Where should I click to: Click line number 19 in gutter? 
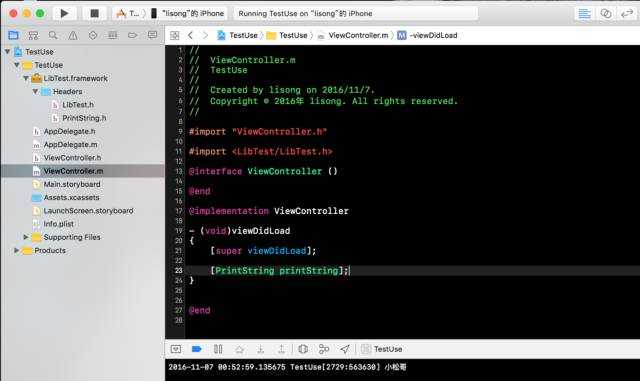[x=179, y=231]
